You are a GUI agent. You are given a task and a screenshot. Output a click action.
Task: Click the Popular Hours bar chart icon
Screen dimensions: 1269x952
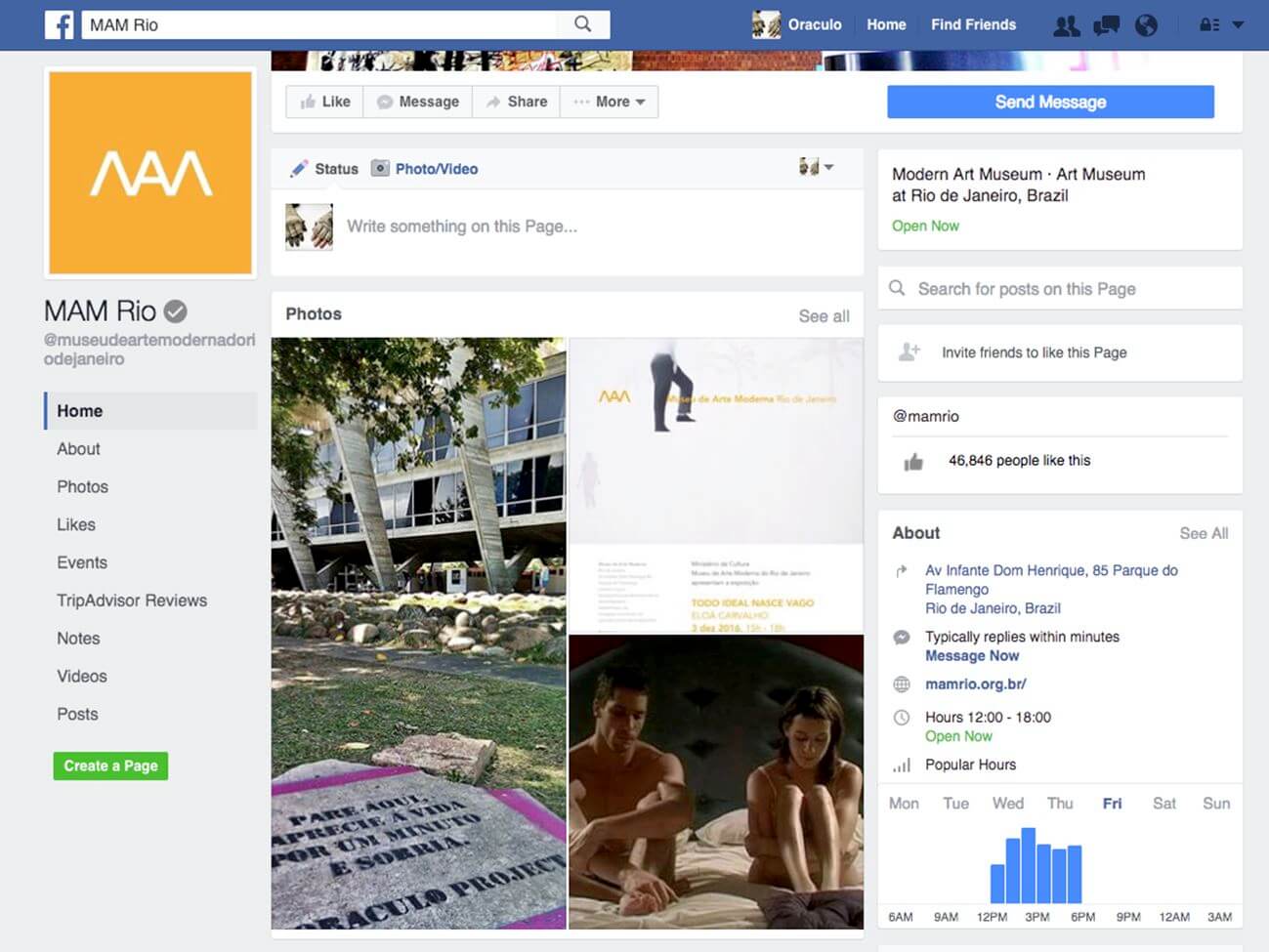[902, 766]
